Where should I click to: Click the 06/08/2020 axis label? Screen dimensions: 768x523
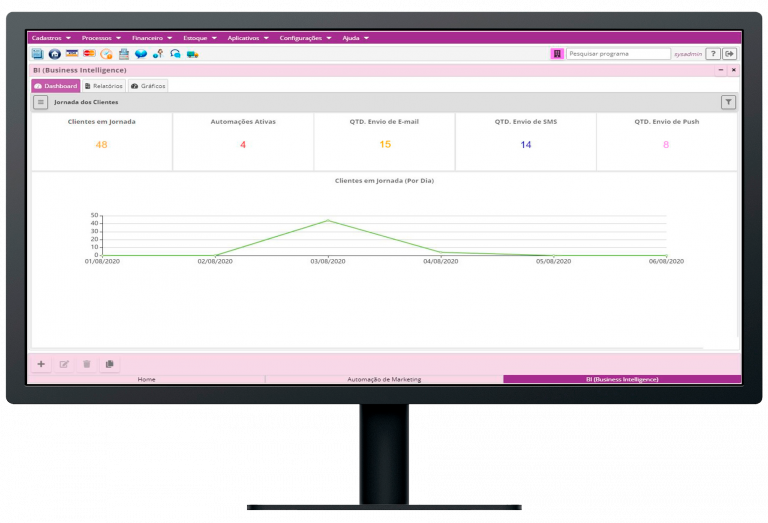[x=666, y=262]
